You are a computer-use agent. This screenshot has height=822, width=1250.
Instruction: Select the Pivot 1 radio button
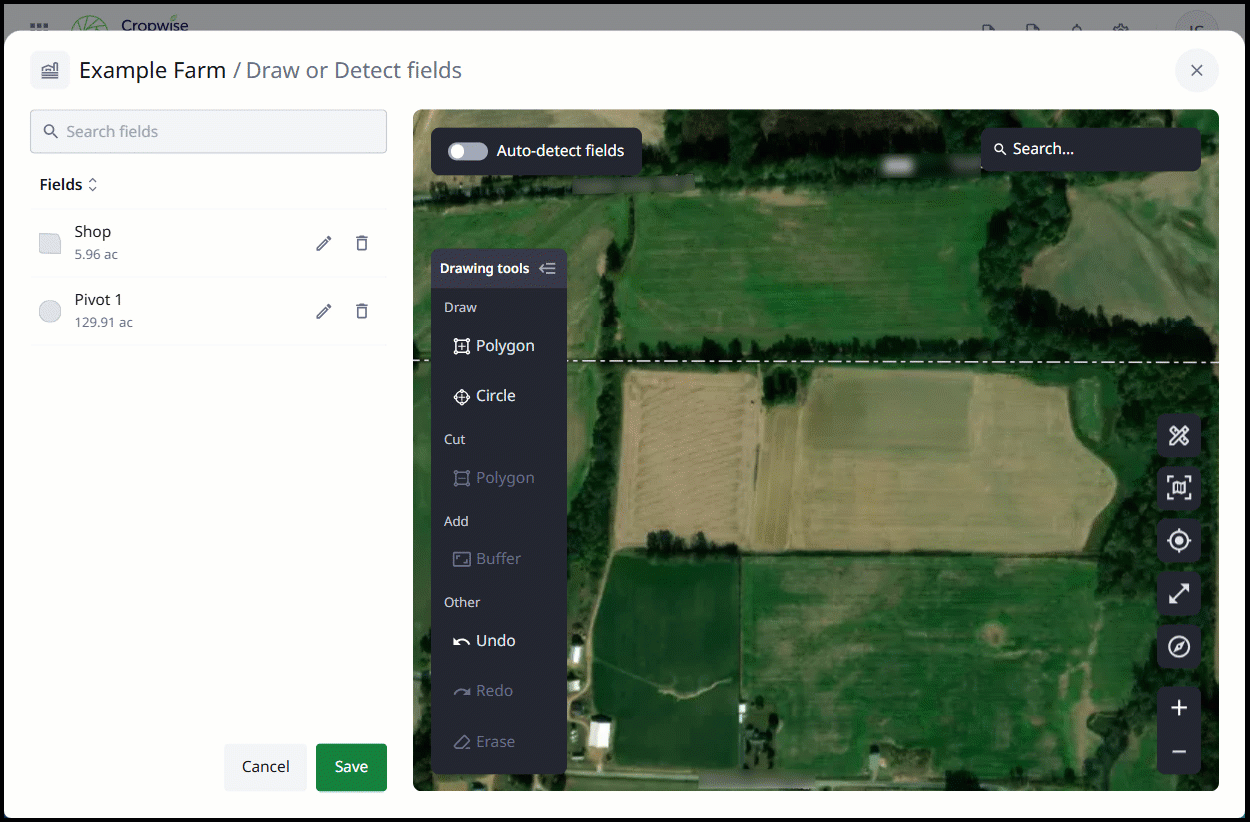[49, 311]
